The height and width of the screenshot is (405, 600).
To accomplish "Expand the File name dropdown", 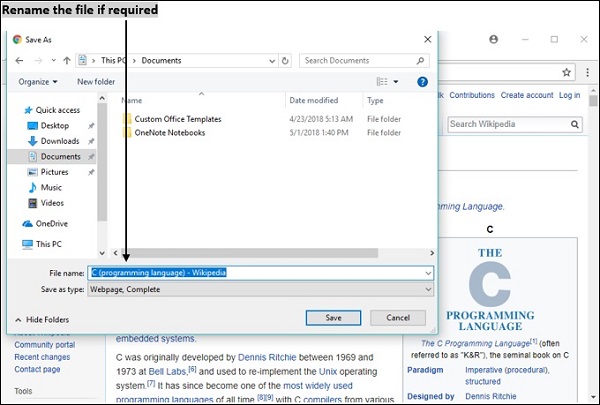I will (x=428, y=273).
